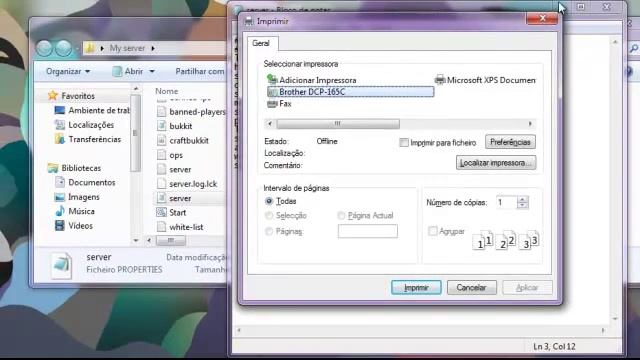This screenshot has height=360, width=640.
Task: Open Transferências in Explorer sidebar
Action: coord(94,139)
